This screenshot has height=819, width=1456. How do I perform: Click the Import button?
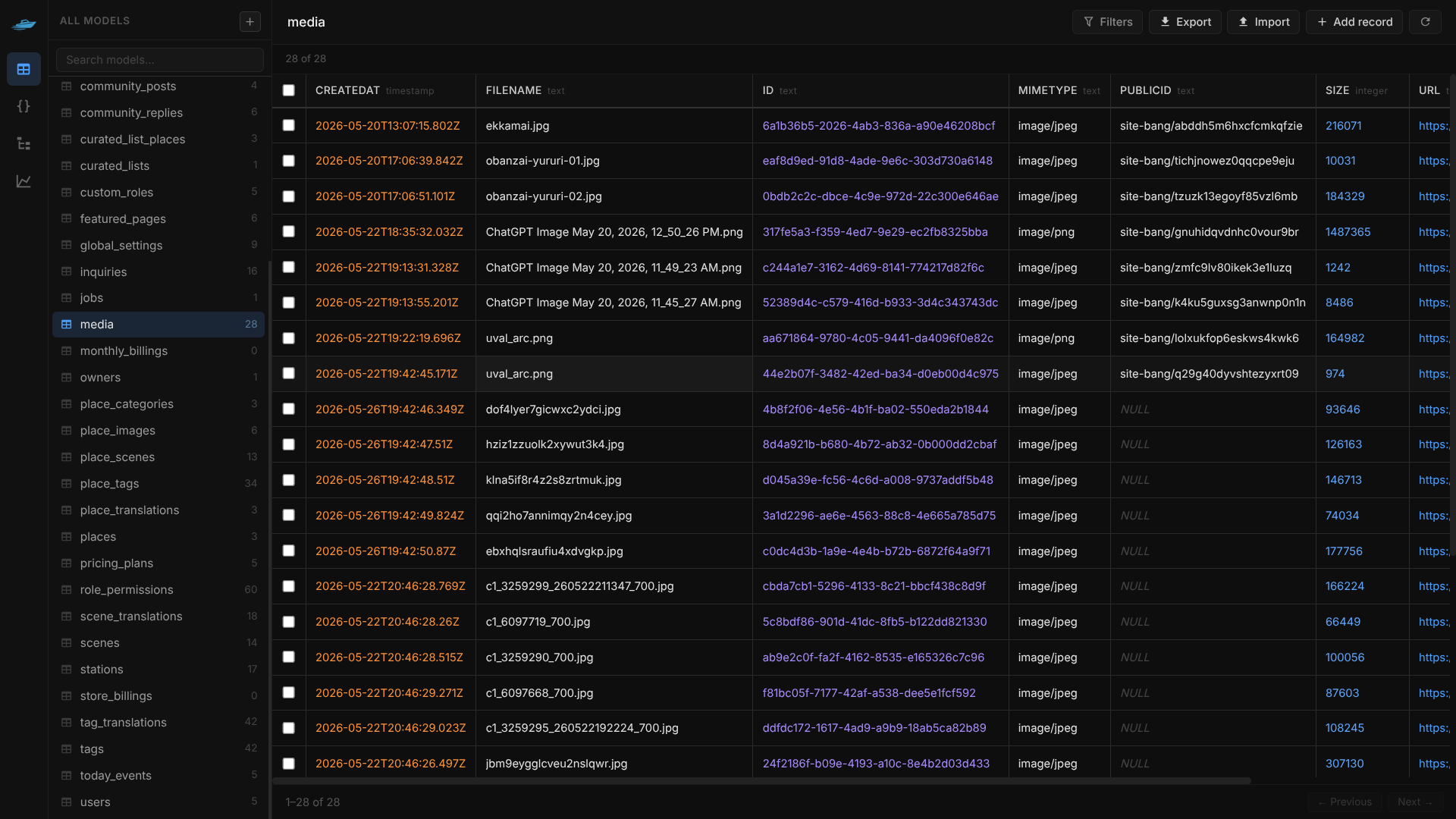pyautogui.click(x=1263, y=22)
